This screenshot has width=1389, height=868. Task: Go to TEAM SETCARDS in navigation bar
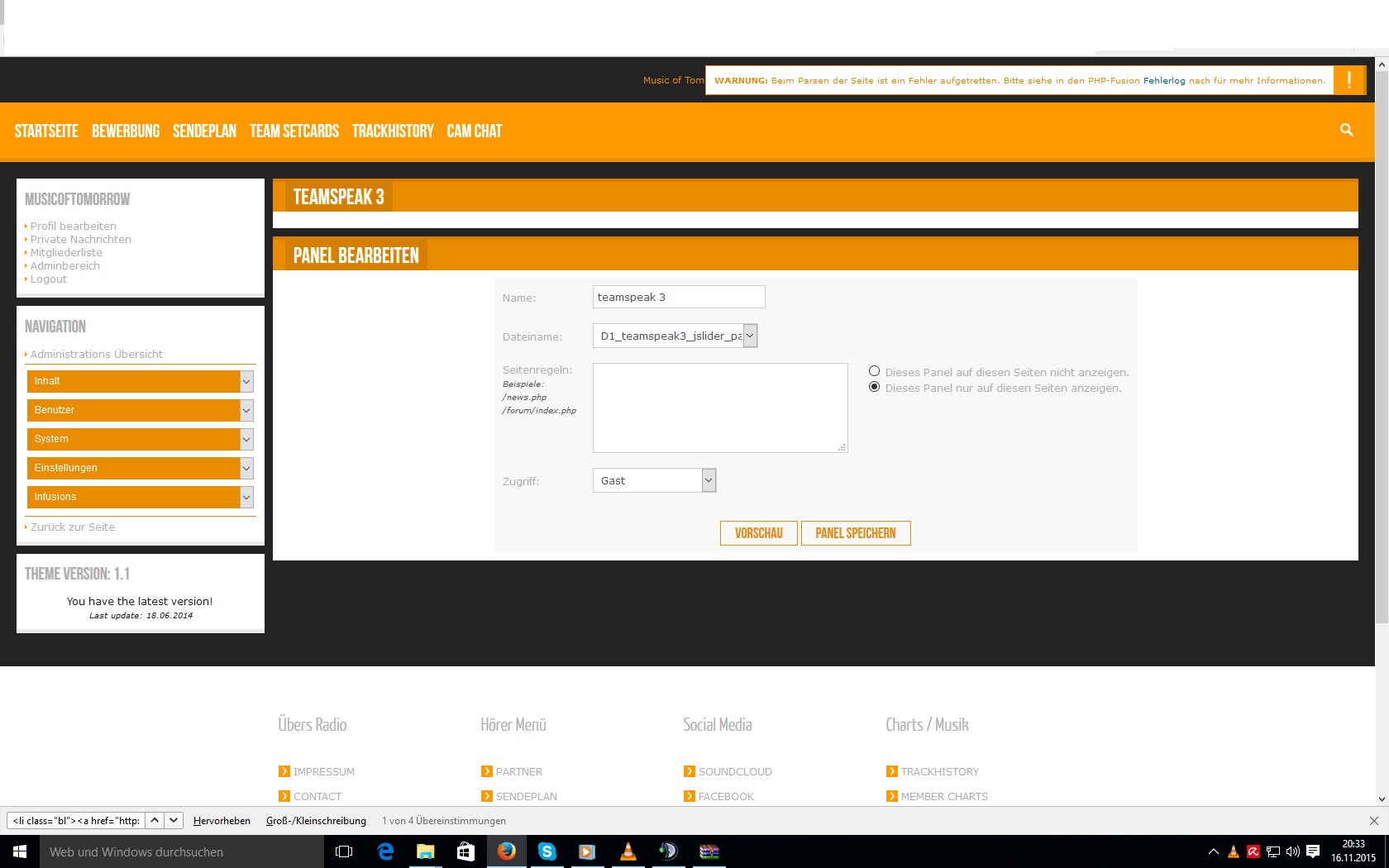pyautogui.click(x=294, y=131)
